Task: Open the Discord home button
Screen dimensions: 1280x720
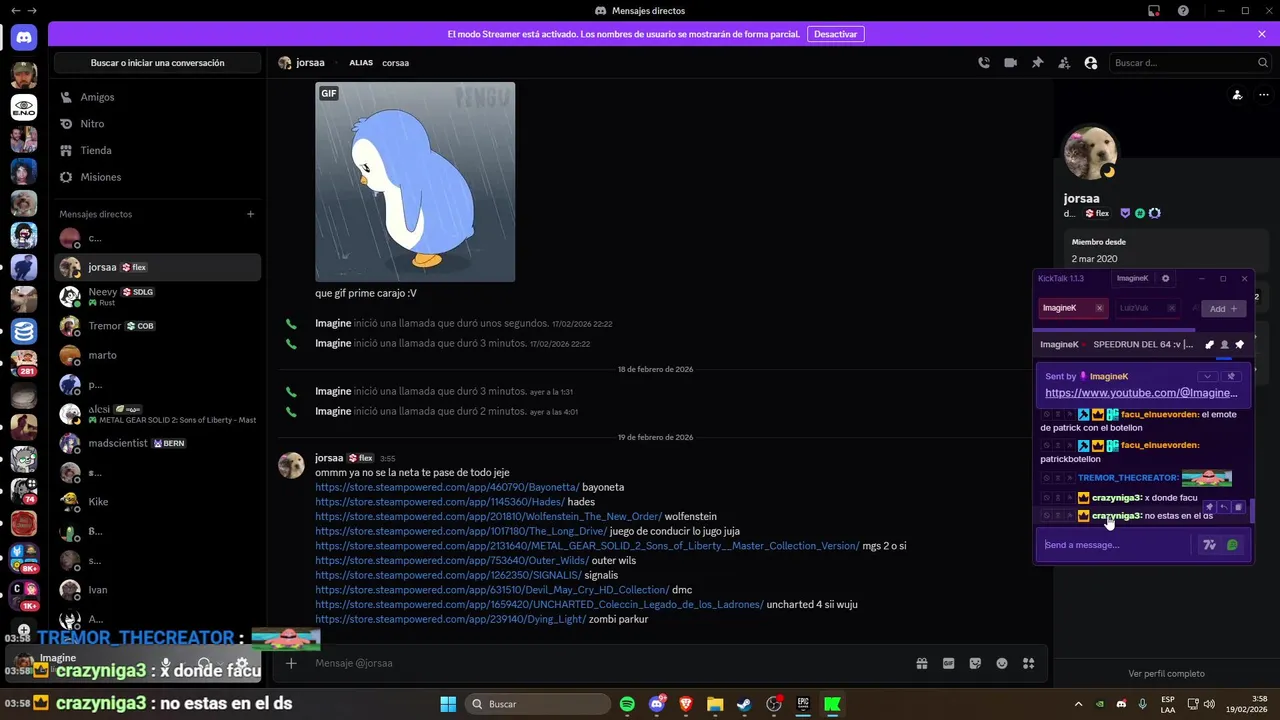Action: coord(24,38)
